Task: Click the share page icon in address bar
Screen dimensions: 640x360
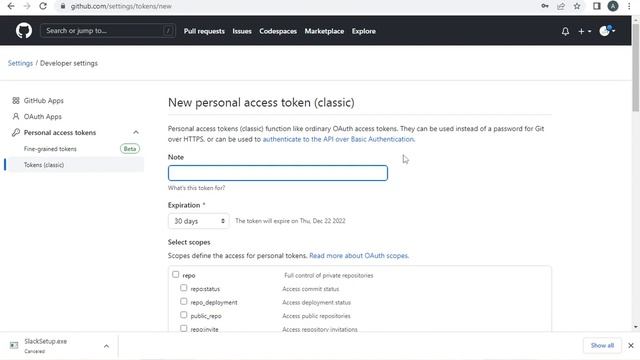Action: coord(561,6)
